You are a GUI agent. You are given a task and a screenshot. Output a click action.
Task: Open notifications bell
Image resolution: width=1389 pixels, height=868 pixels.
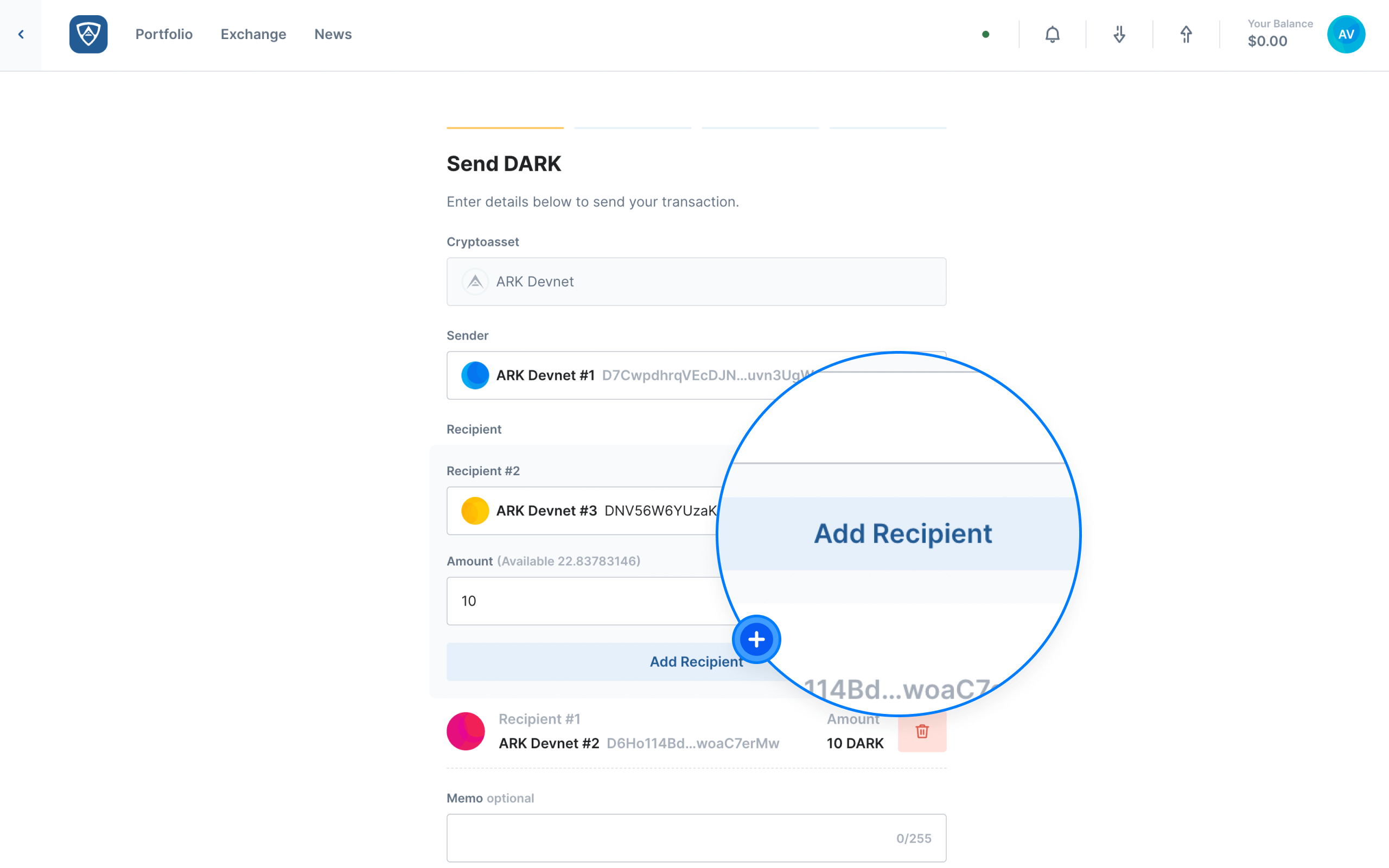coord(1052,34)
